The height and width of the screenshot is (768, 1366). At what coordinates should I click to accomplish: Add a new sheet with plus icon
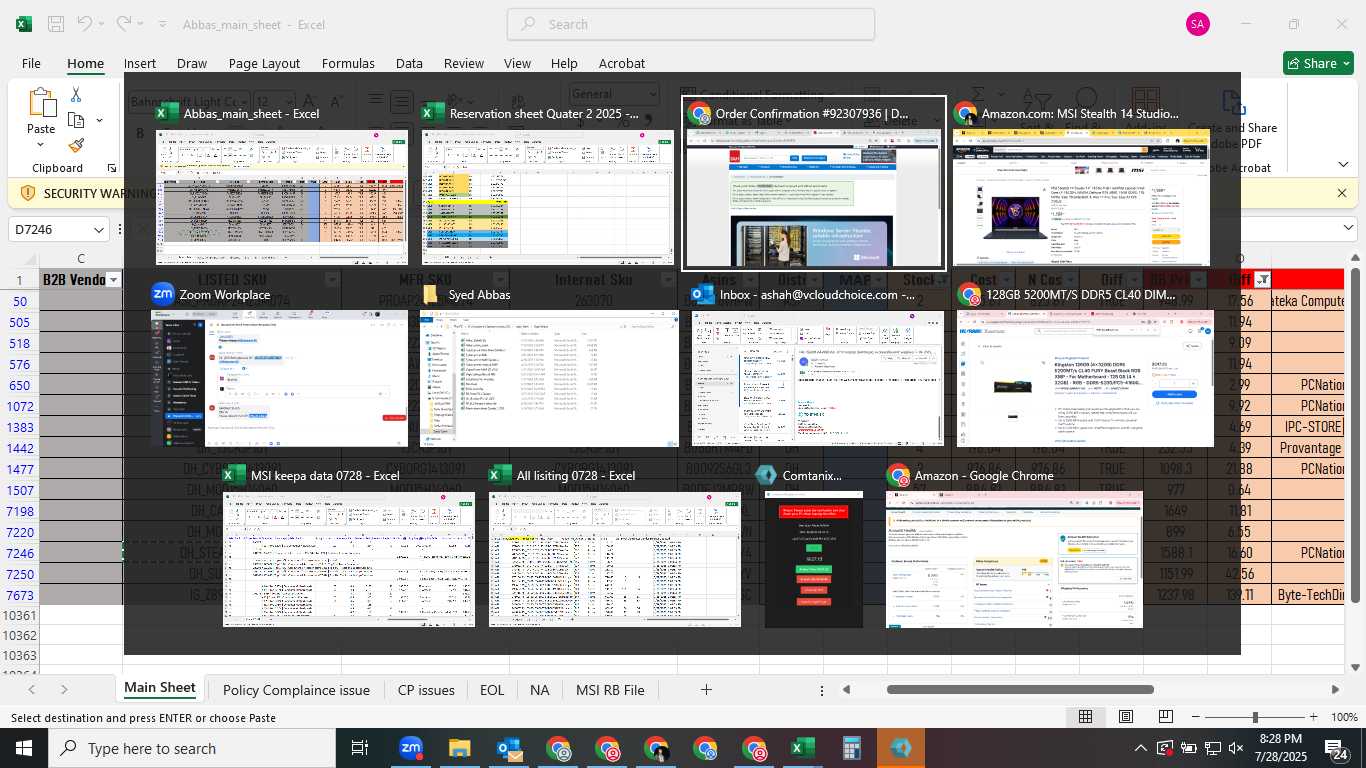pos(706,690)
